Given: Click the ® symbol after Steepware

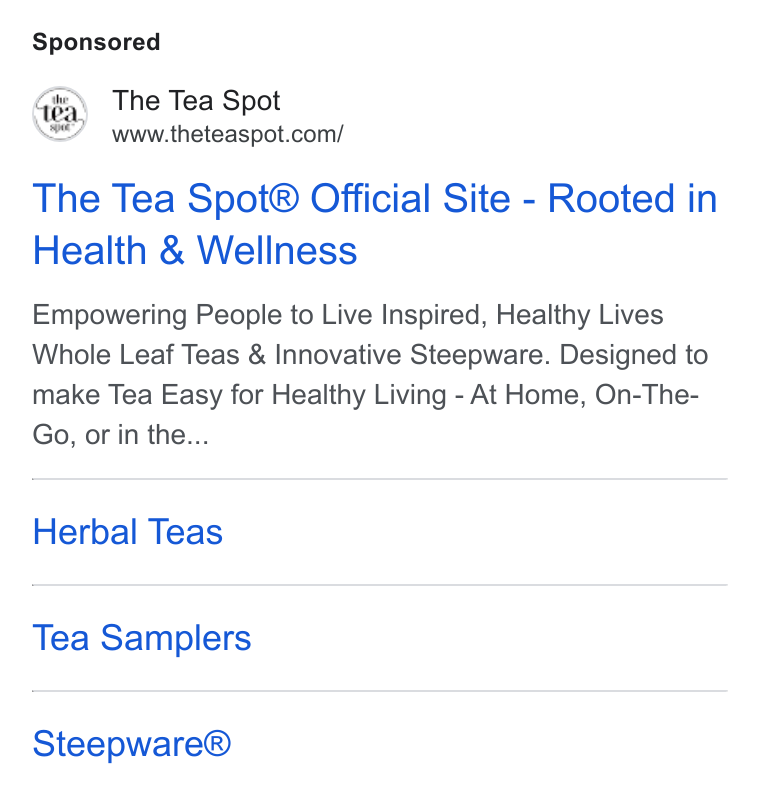Looking at the screenshot, I should pos(217,742).
